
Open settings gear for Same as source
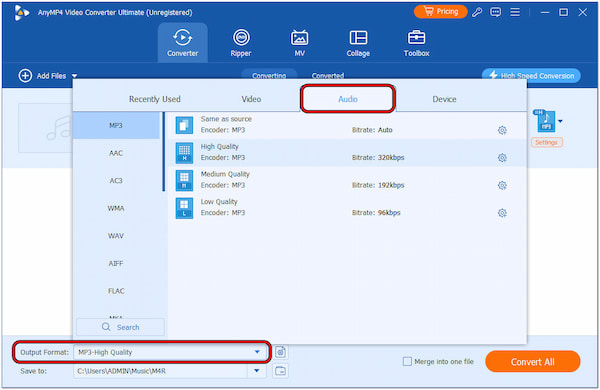coord(502,130)
